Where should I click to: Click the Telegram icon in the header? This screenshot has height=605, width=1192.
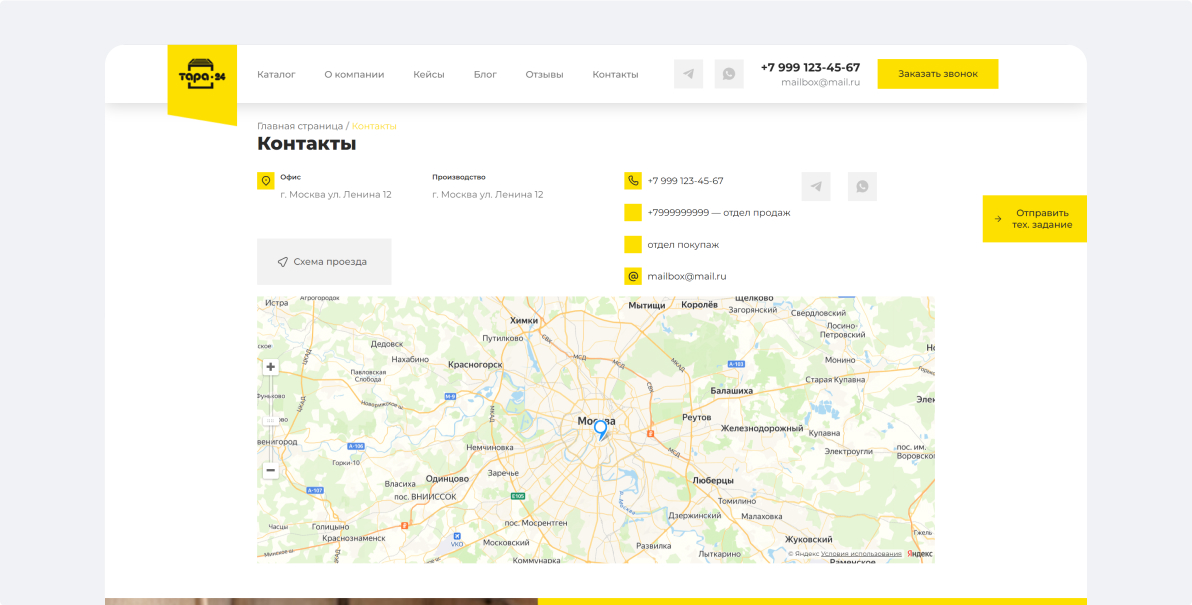688,73
